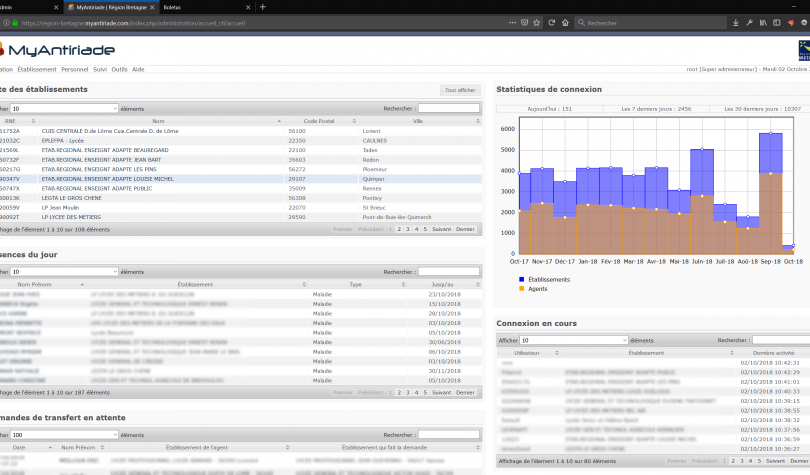This screenshot has width=810, height=475.
Task: Open the Établissement menu
Action: [37, 69]
